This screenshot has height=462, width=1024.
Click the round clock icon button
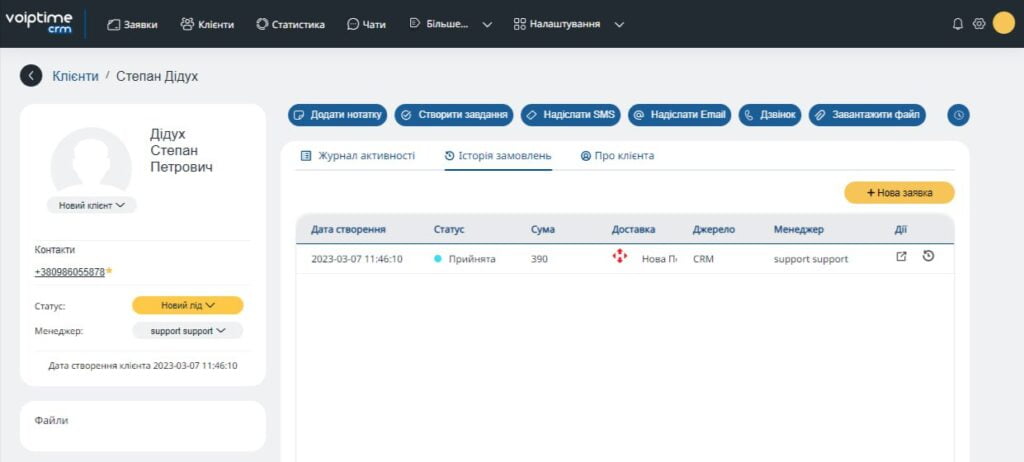point(958,115)
